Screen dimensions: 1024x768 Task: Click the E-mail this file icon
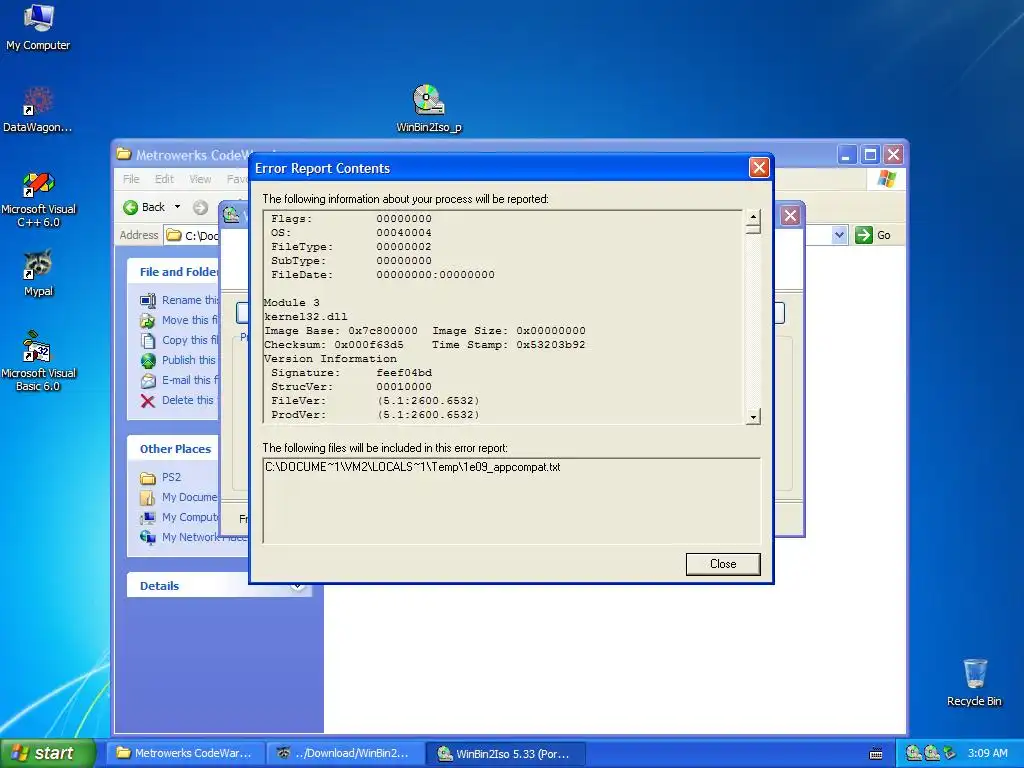point(148,381)
